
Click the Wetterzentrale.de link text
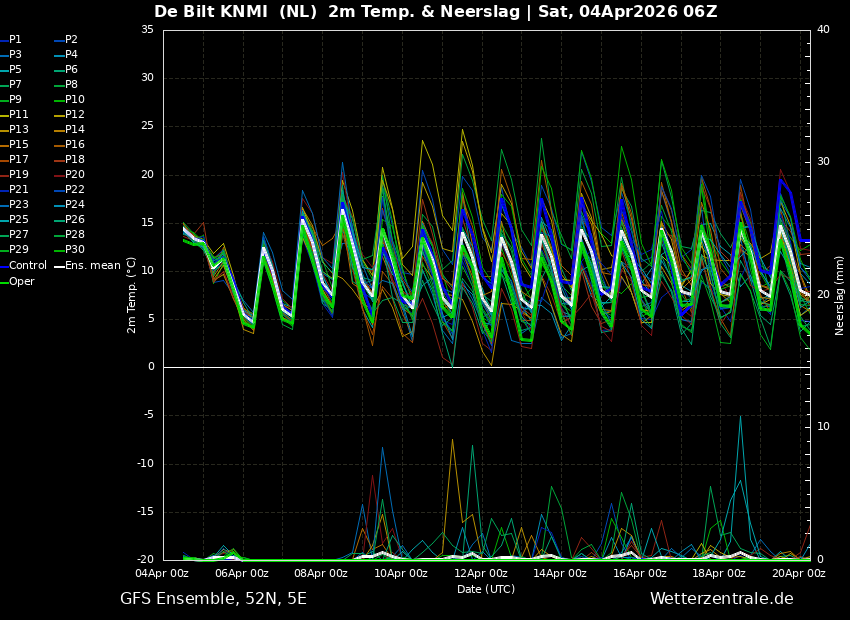pos(721,599)
